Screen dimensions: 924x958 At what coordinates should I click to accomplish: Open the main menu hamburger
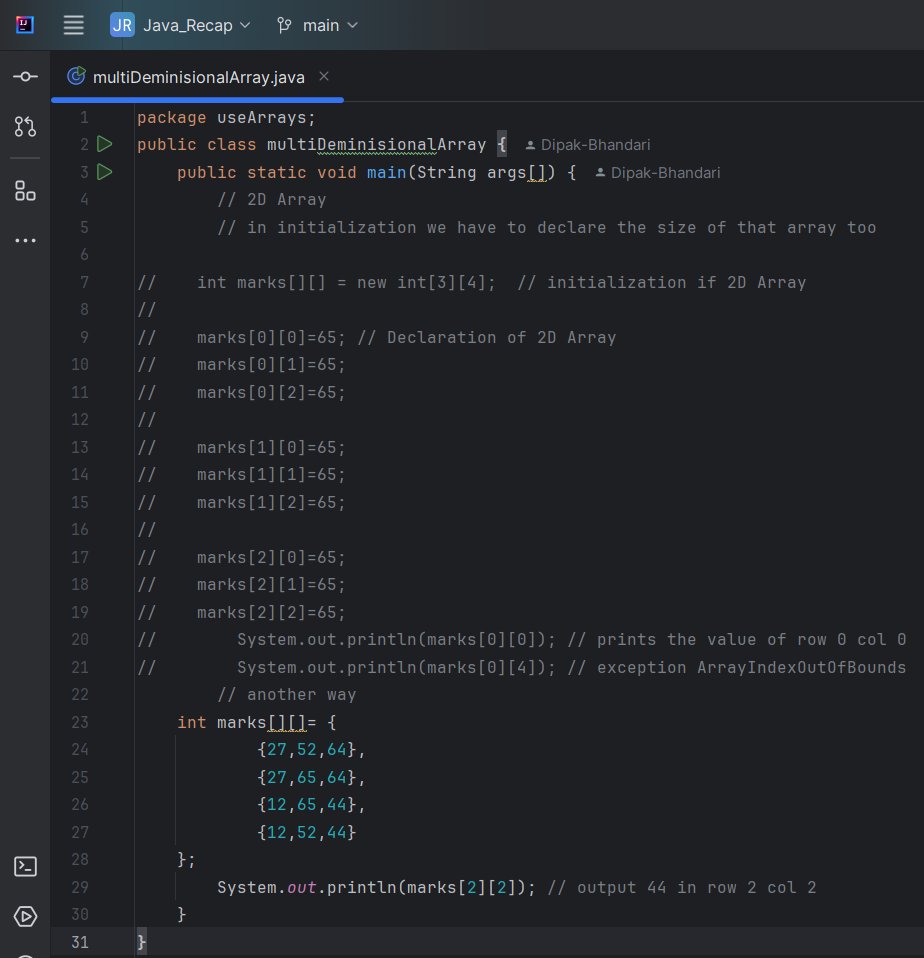click(73, 25)
